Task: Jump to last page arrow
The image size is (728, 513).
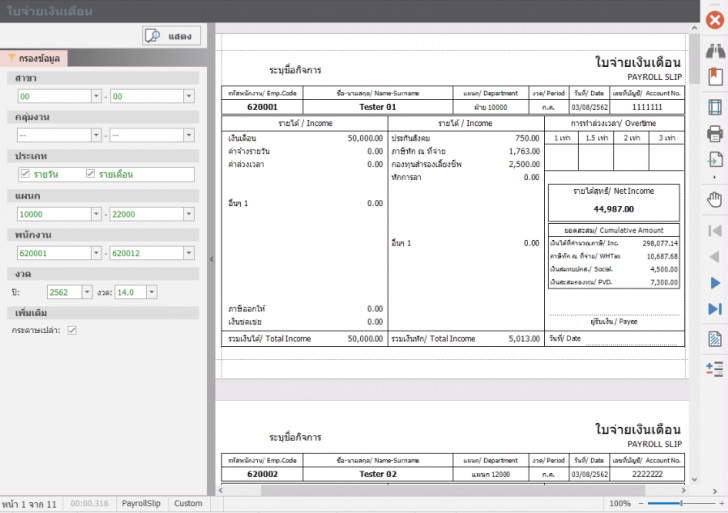Action: pos(714,309)
